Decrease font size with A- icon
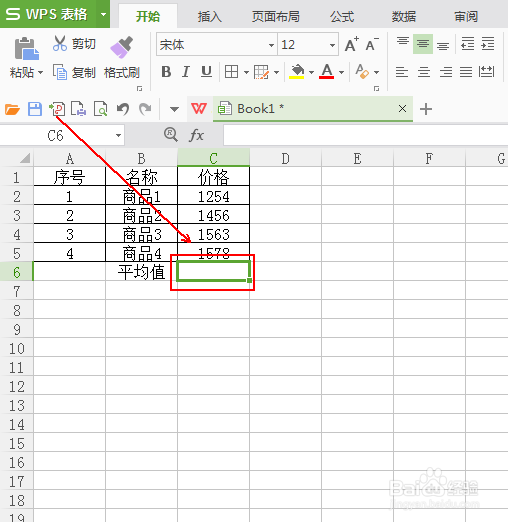 (372, 44)
